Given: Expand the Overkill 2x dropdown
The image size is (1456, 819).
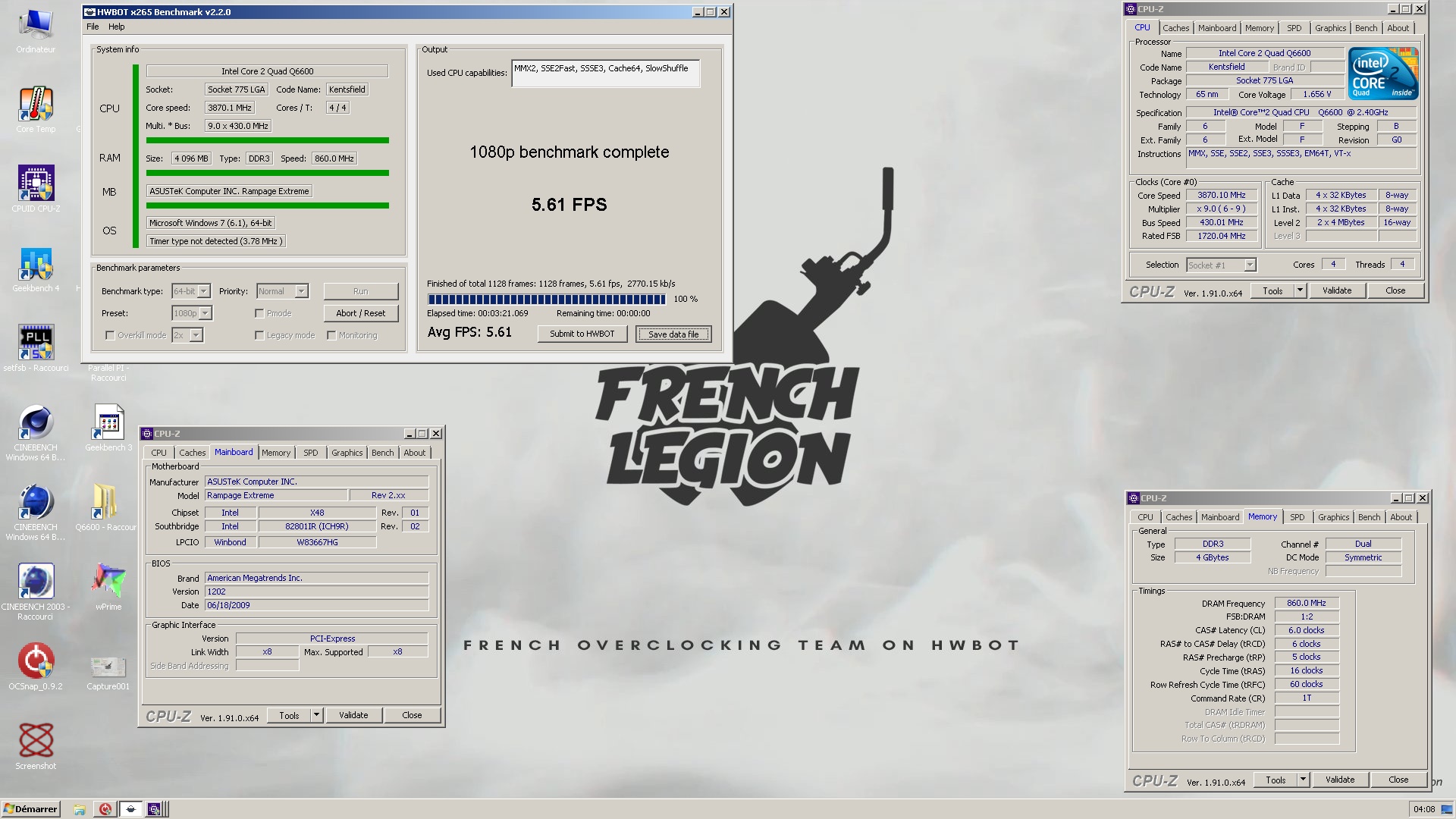Looking at the screenshot, I should click(x=196, y=335).
